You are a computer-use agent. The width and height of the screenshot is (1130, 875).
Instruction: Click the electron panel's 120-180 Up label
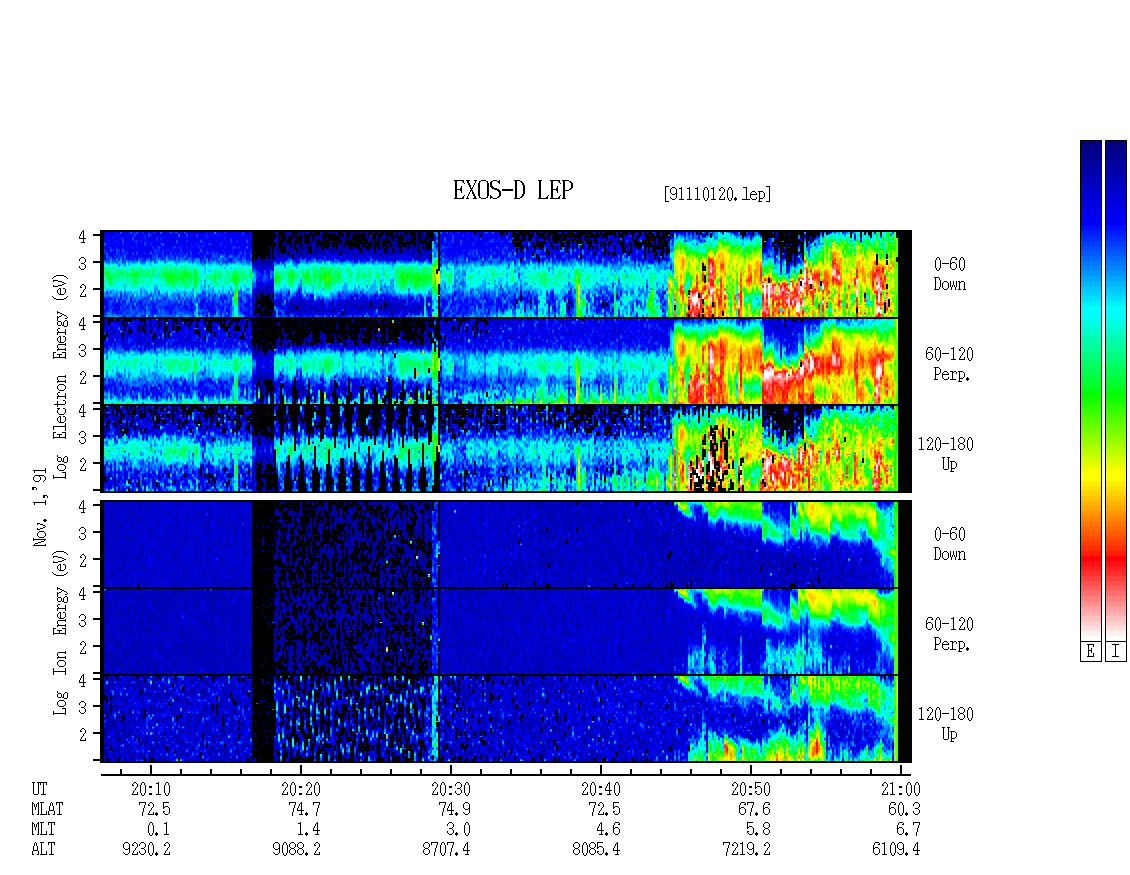pos(946,453)
